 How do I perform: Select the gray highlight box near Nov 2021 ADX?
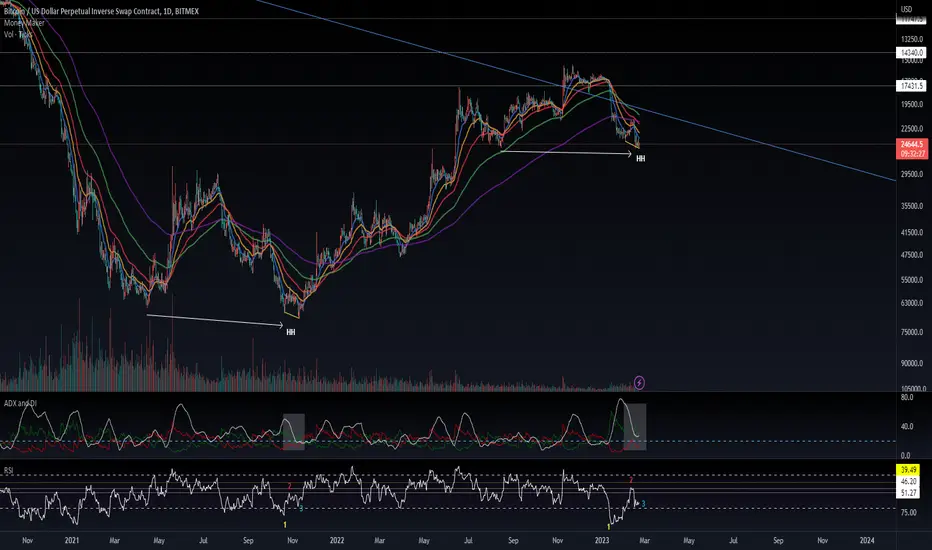pos(293,432)
